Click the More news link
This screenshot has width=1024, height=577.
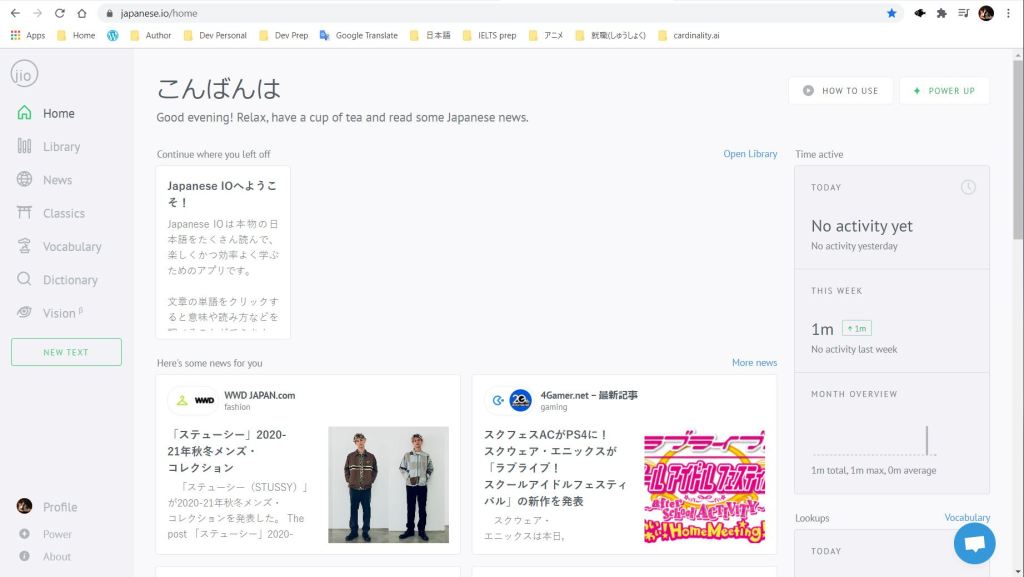point(754,363)
